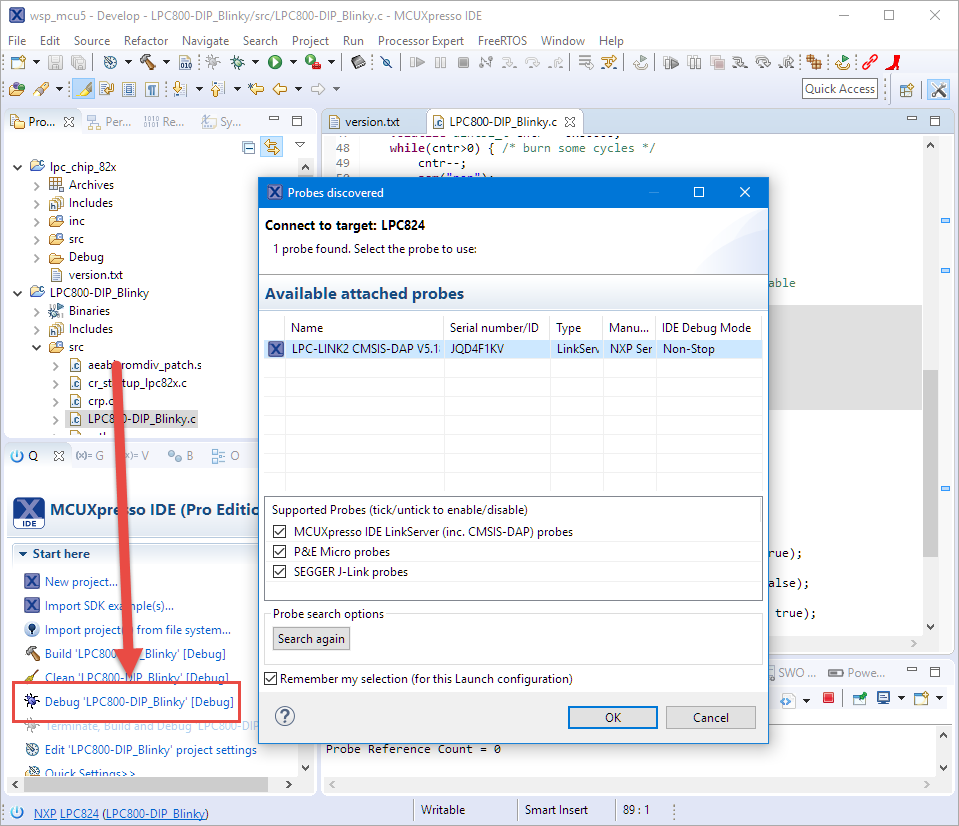Click the red Terminate square in console
Viewport: 959px width, 826px height.
tap(828, 697)
